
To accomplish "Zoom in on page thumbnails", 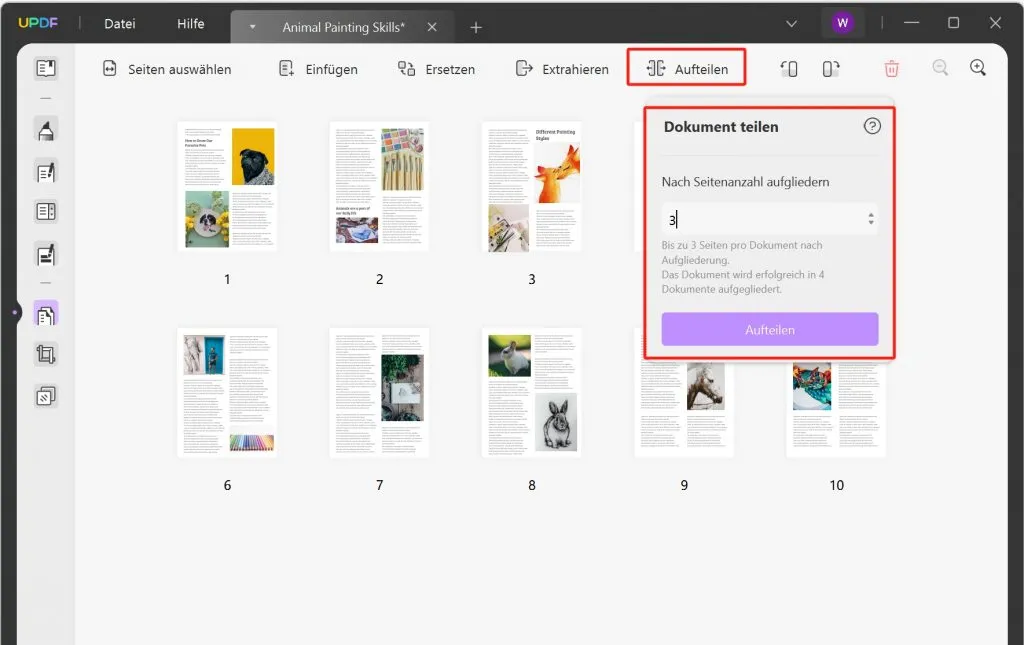I will point(978,68).
